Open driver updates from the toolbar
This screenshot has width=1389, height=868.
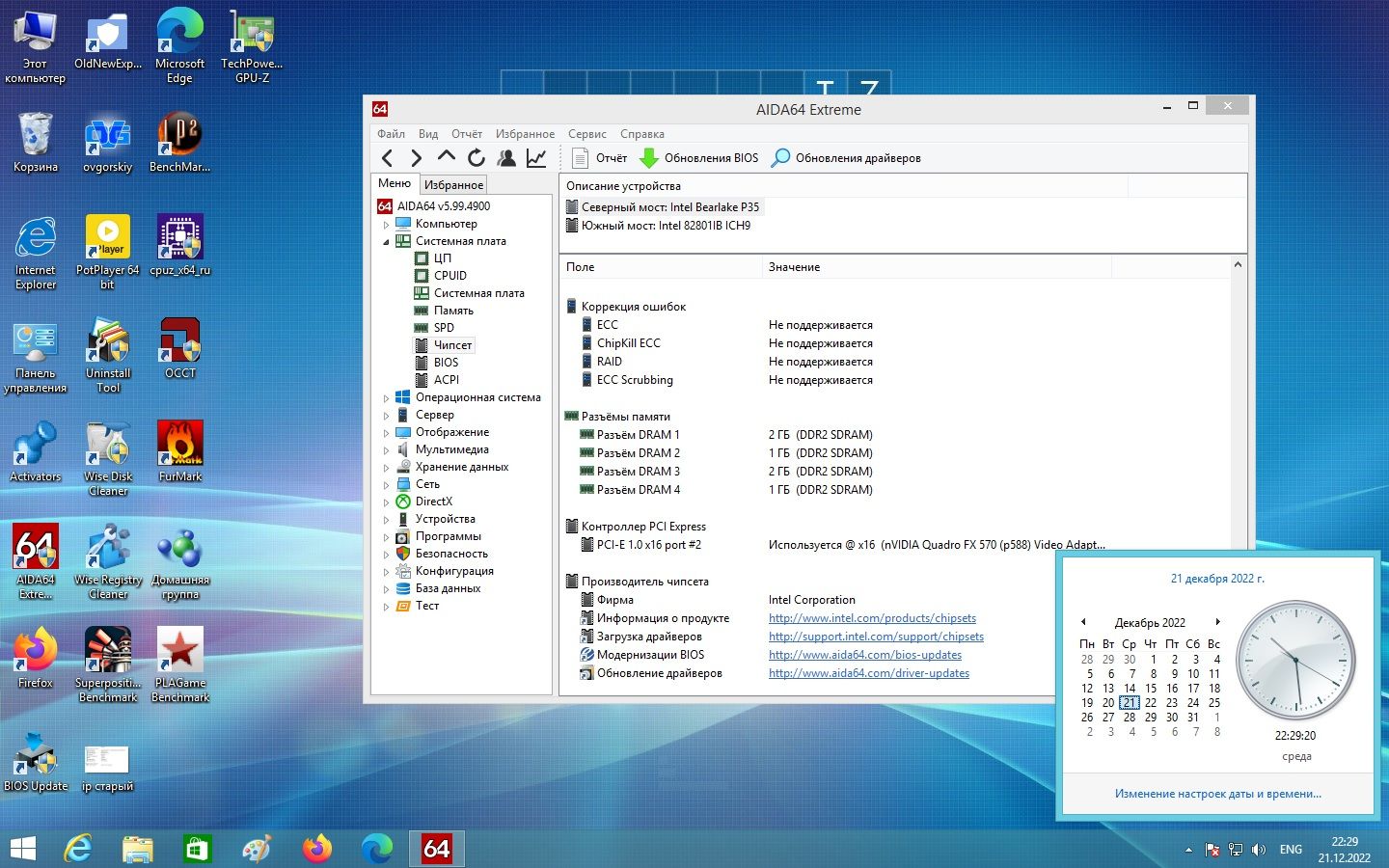[x=846, y=158]
